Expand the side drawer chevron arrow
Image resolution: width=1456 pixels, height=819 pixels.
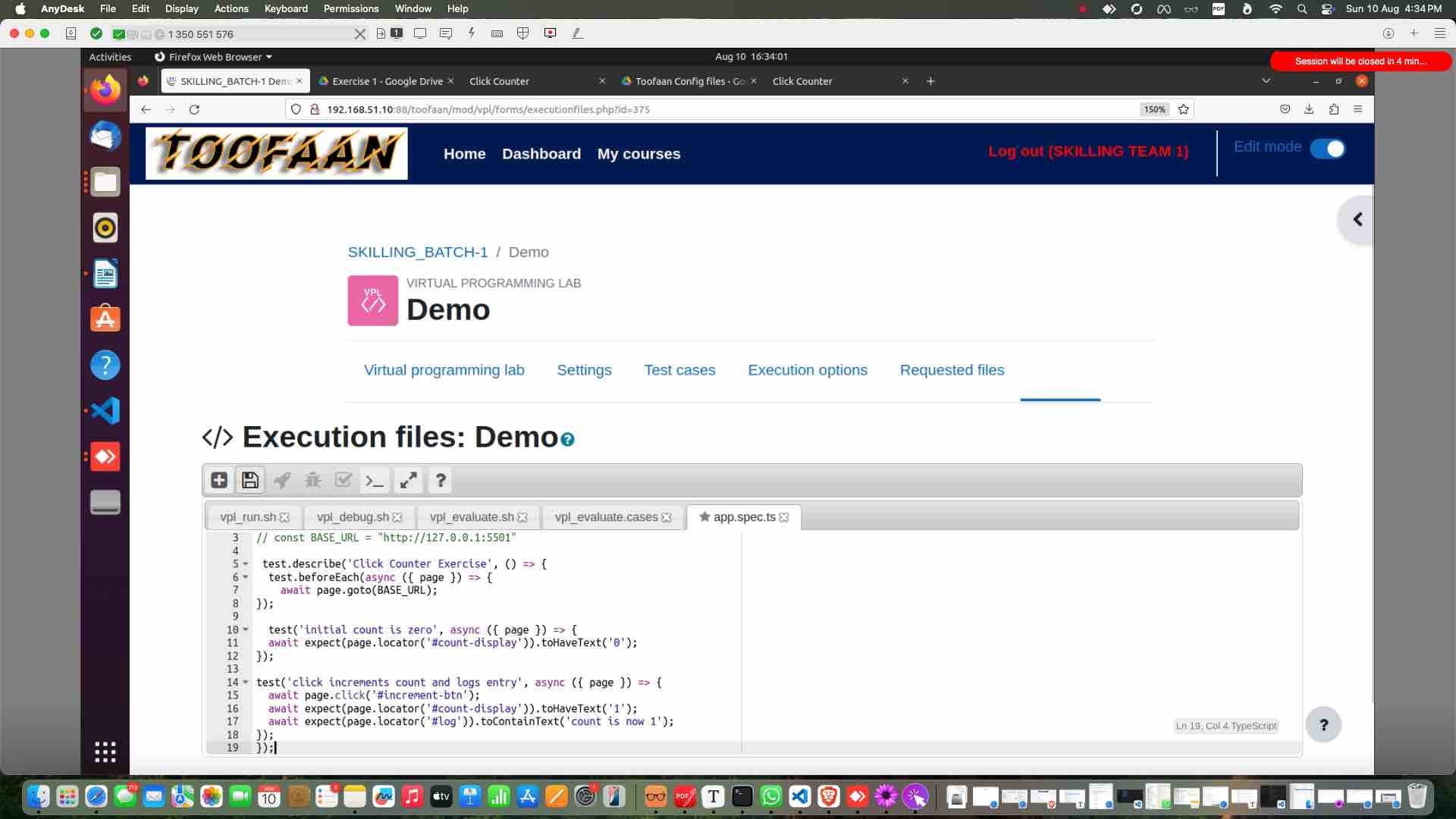pyautogui.click(x=1357, y=219)
